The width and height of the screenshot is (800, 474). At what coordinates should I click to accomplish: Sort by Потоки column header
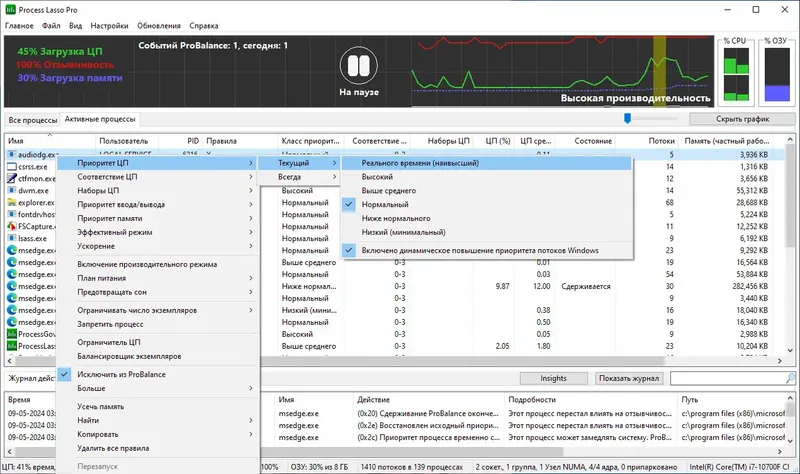(x=647, y=141)
